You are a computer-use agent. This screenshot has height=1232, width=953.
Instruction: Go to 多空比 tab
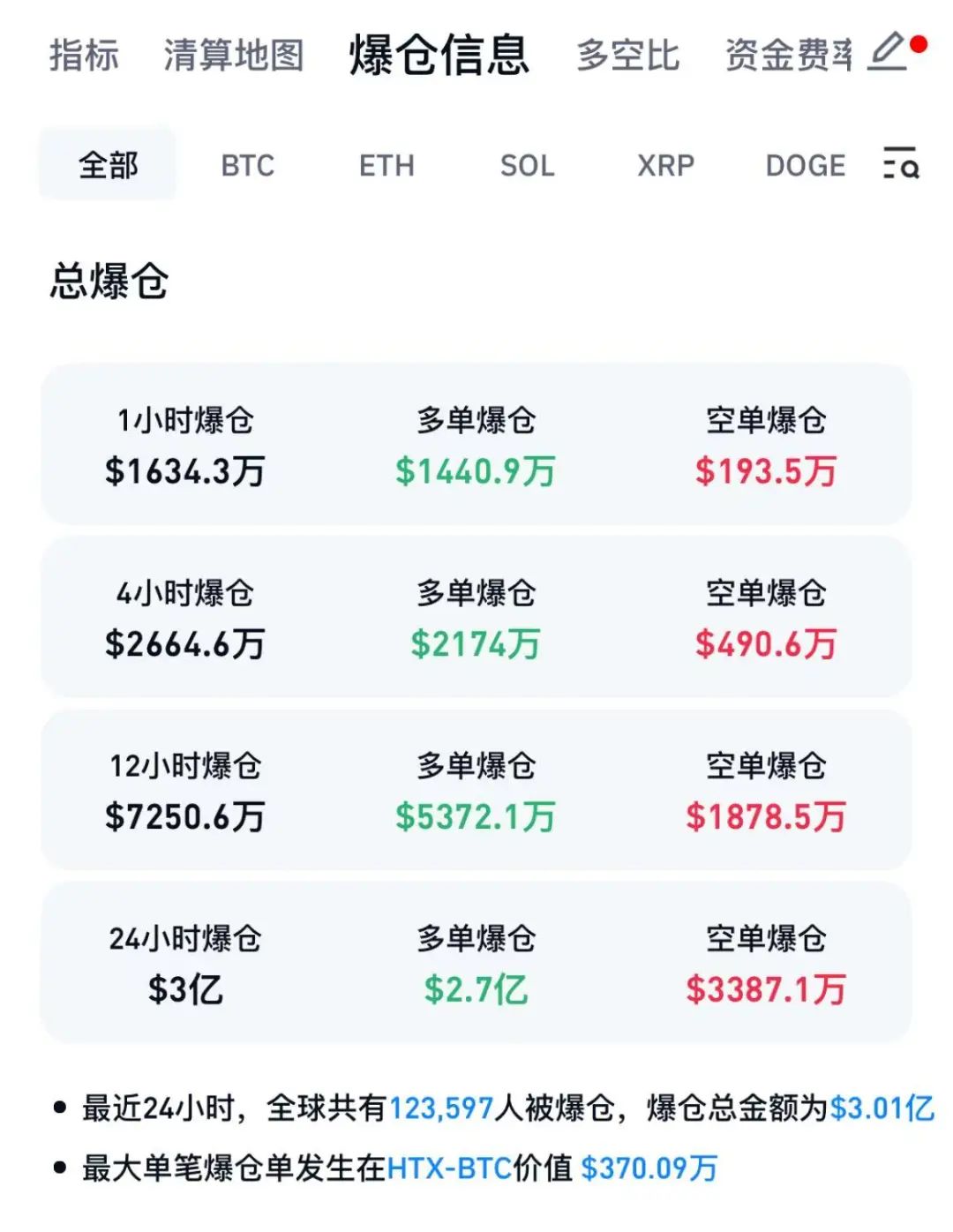point(627,55)
